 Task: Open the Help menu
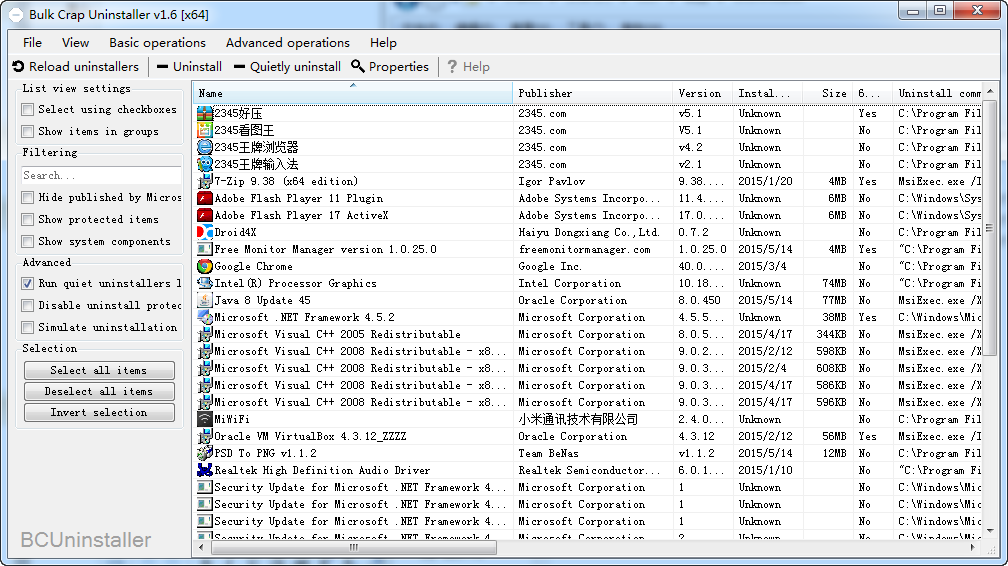[x=383, y=42]
